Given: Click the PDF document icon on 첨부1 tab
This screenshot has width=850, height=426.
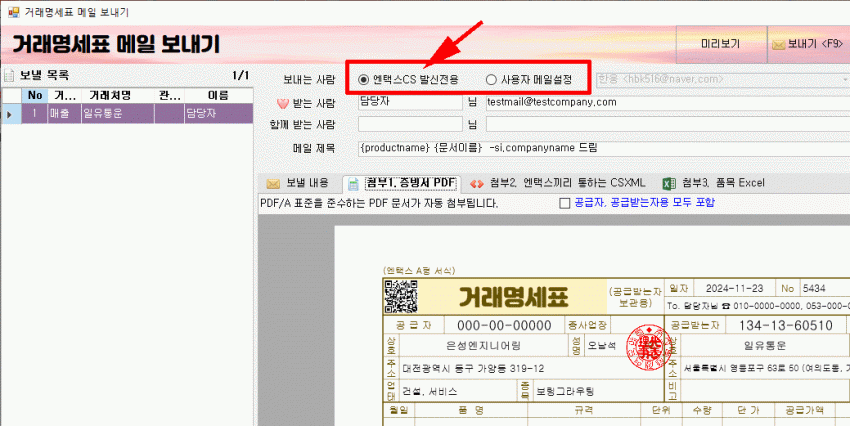Looking at the screenshot, I should click(354, 183).
